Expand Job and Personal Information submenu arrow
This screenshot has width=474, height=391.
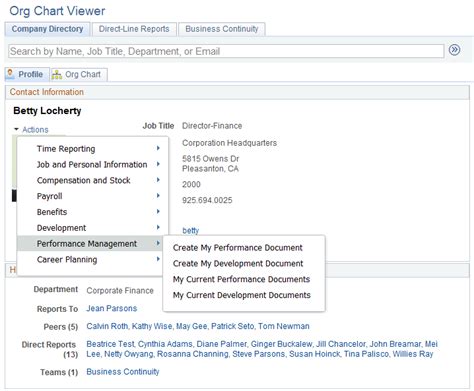pyautogui.click(x=158, y=164)
